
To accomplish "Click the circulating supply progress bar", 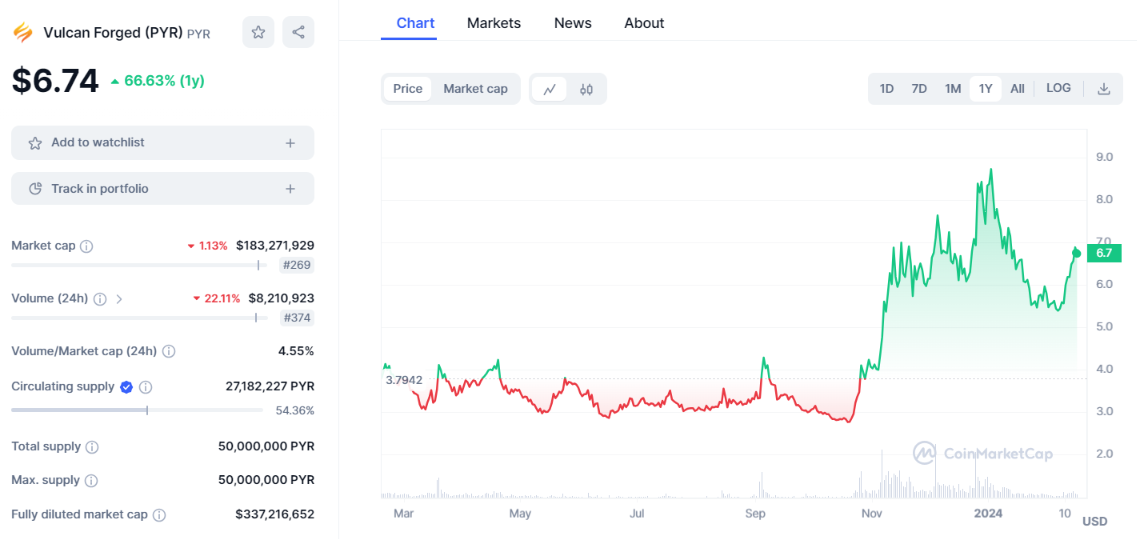I will [x=137, y=410].
